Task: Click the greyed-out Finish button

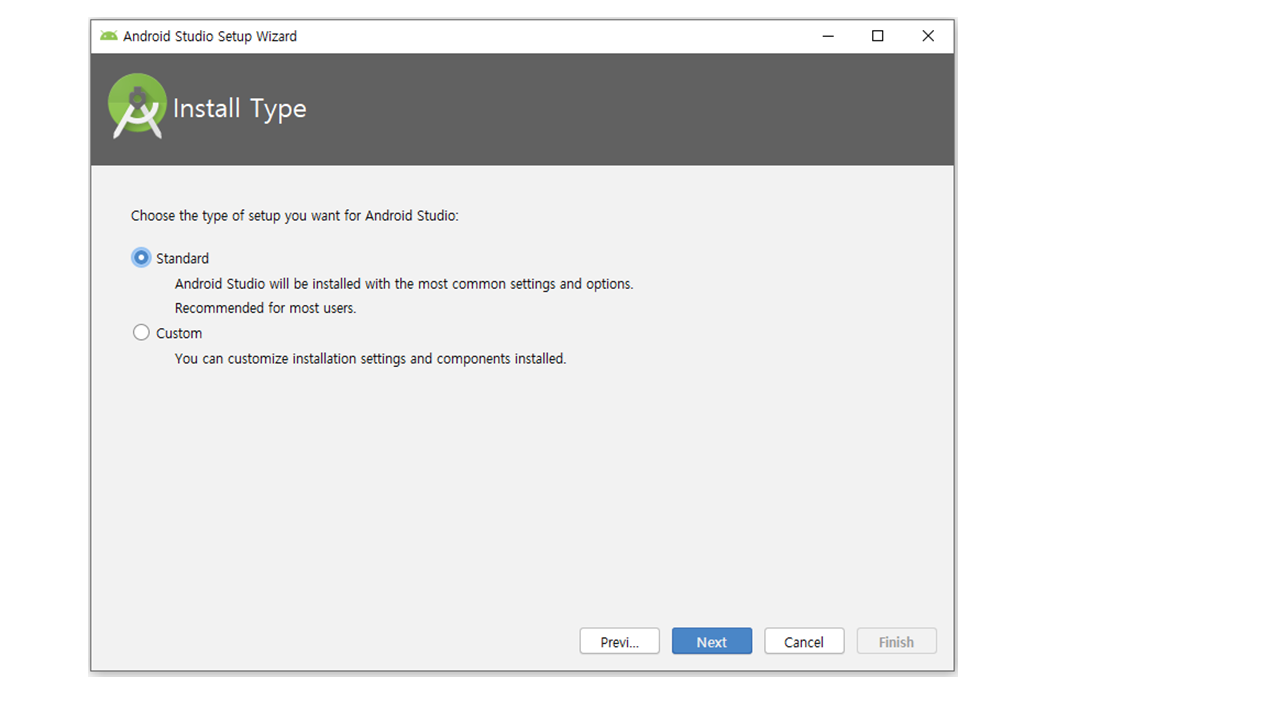Action: (x=896, y=642)
